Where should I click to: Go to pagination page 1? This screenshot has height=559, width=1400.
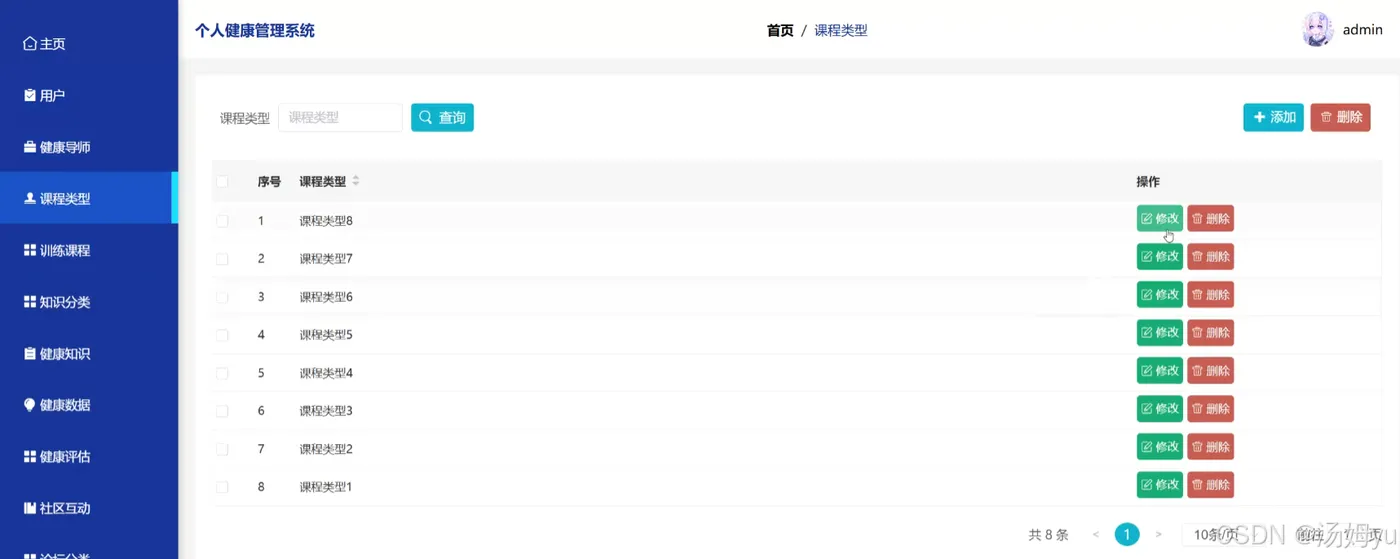1127,535
